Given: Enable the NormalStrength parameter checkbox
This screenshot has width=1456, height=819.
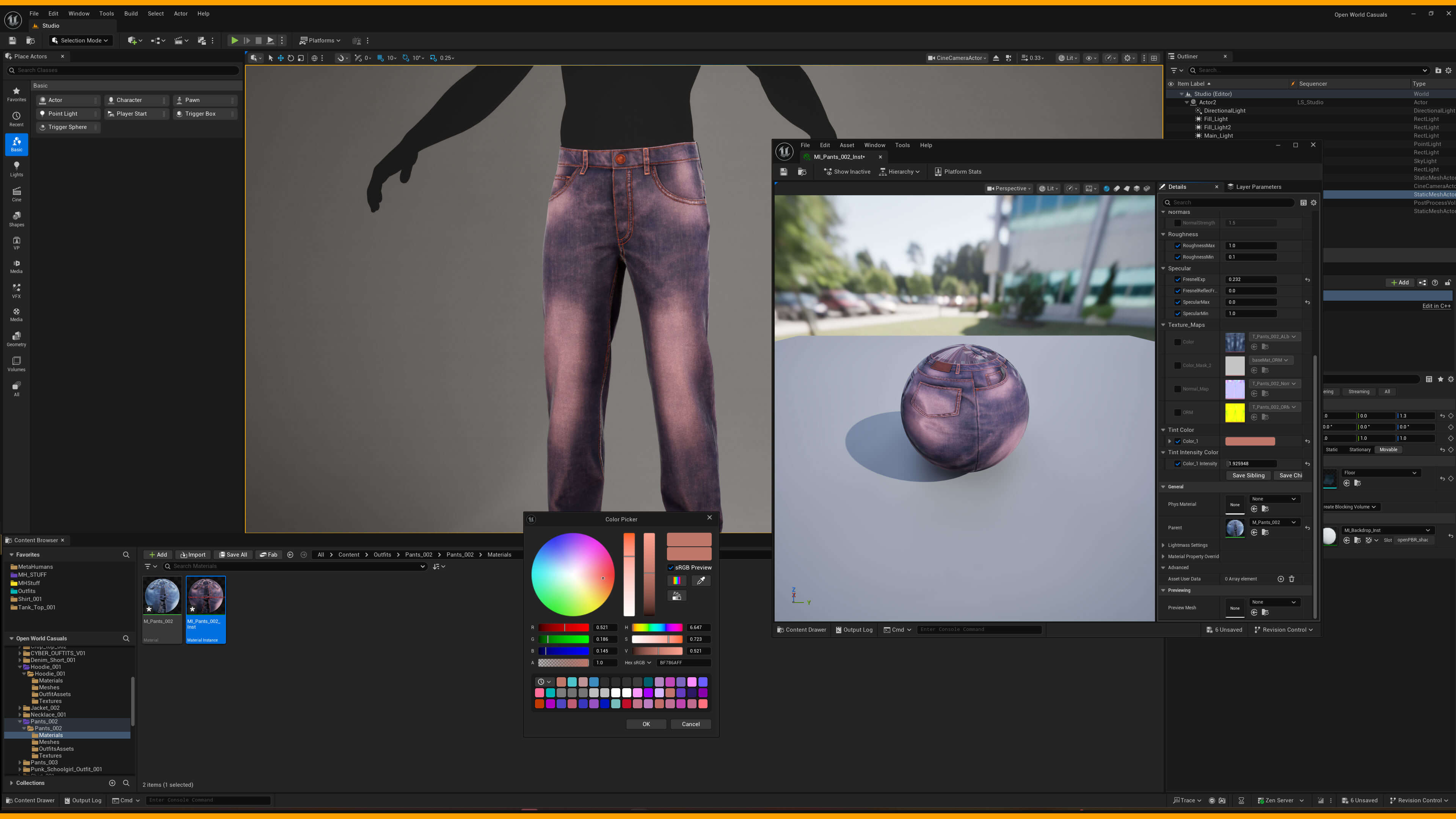Looking at the screenshot, I should pyautogui.click(x=1178, y=223).
